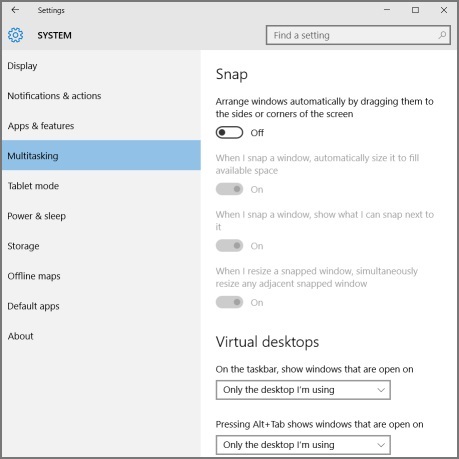The width and height of the screenshot is (459, 459).
Task: Turn on the Snap arrange windows toggle
Action: point(229,133)
